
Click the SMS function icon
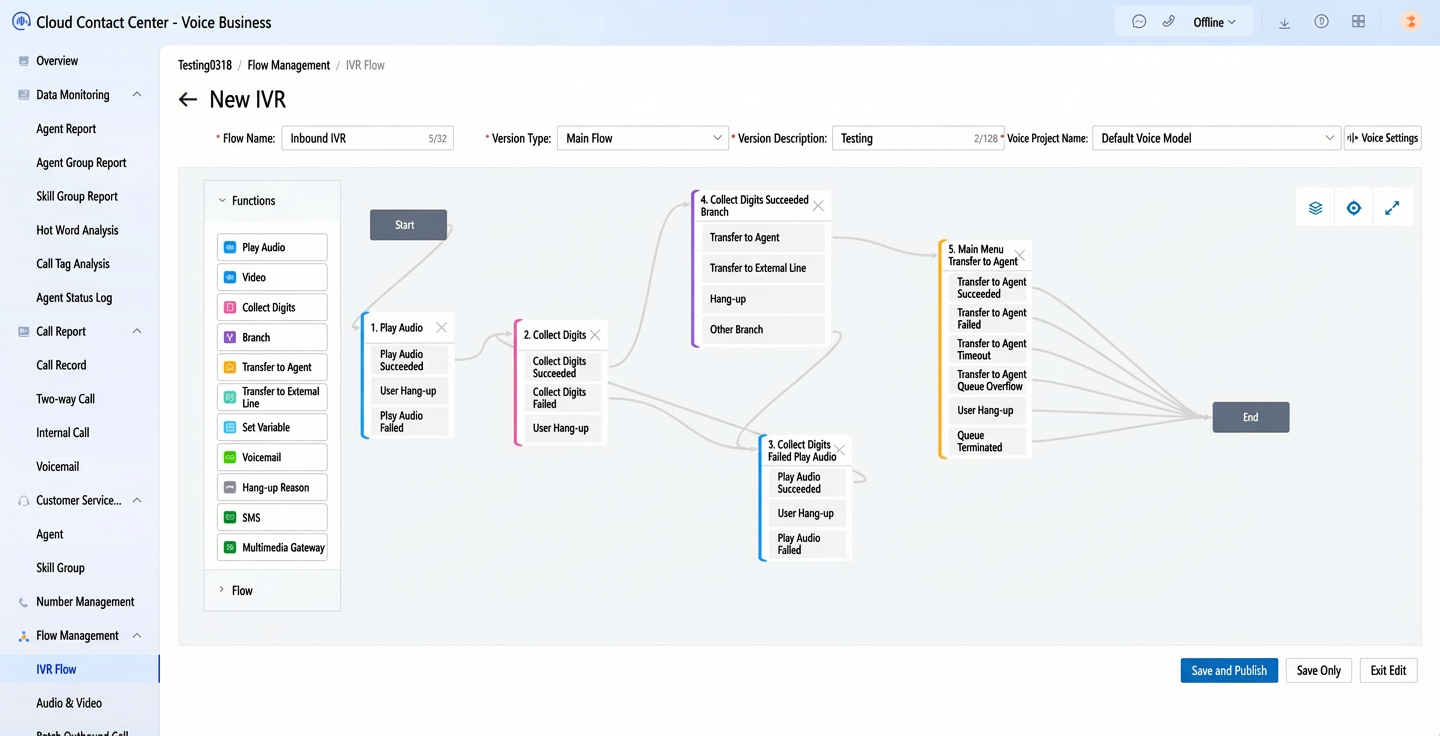[230, 517]
